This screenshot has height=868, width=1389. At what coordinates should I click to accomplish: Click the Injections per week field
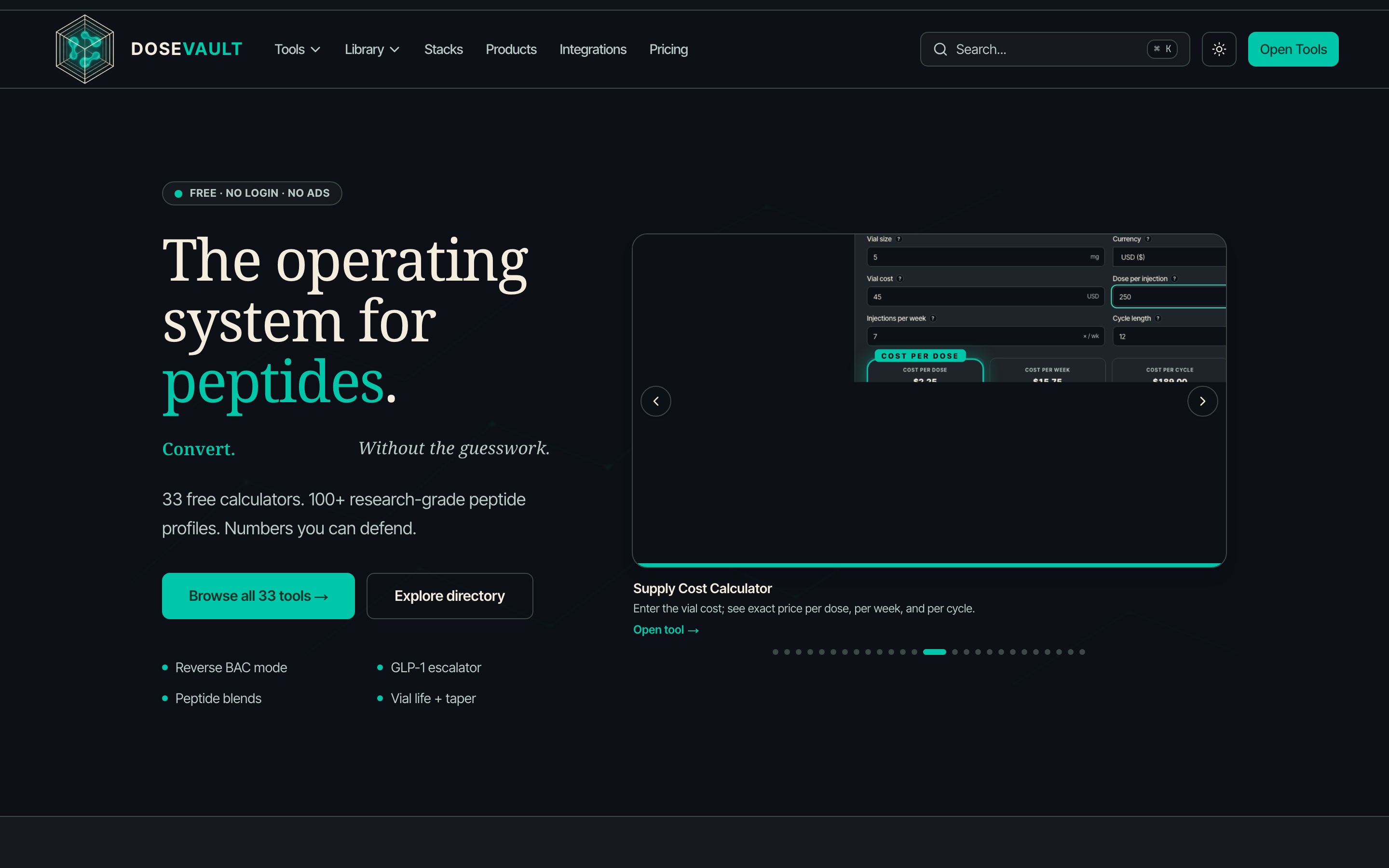tap(985, 336)
